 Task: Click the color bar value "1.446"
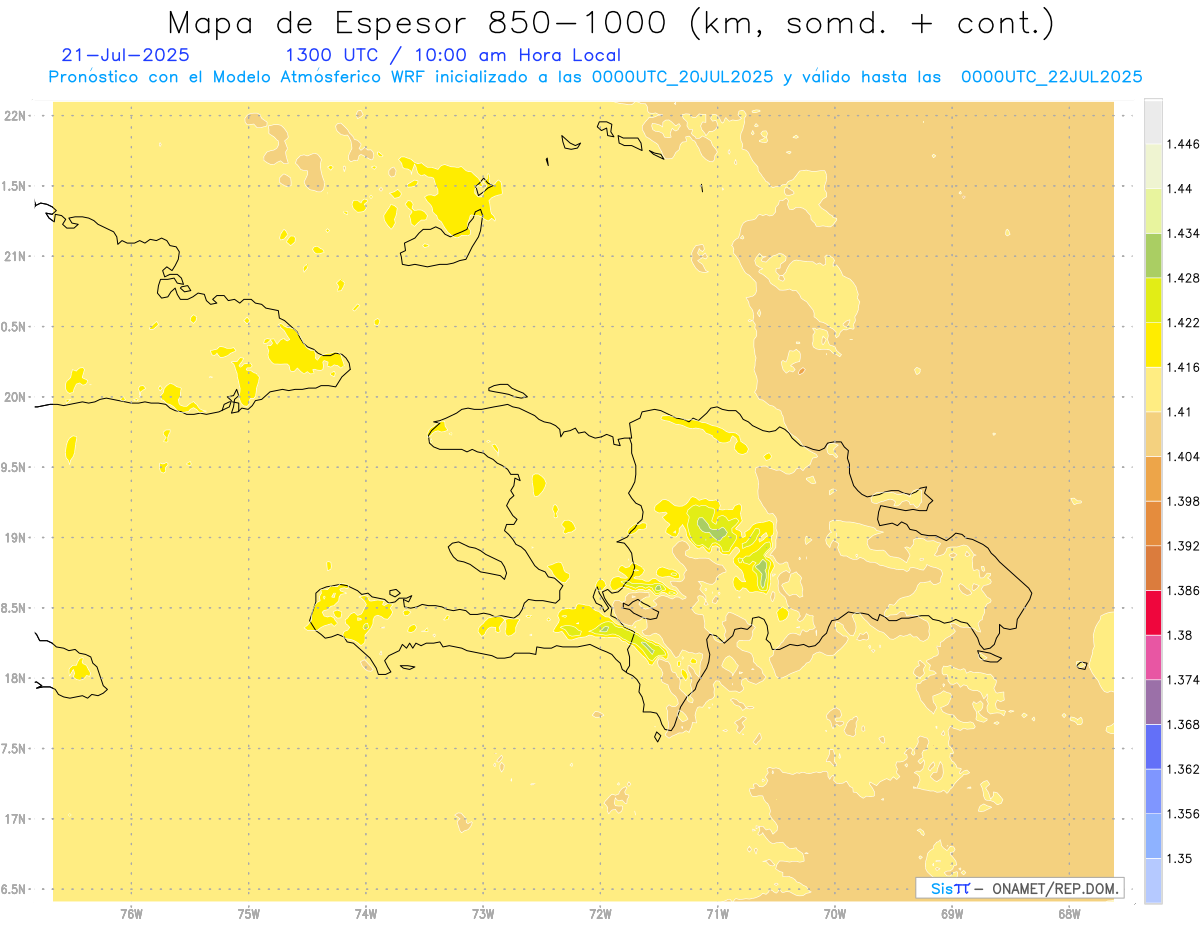(x=1185, y=144)
